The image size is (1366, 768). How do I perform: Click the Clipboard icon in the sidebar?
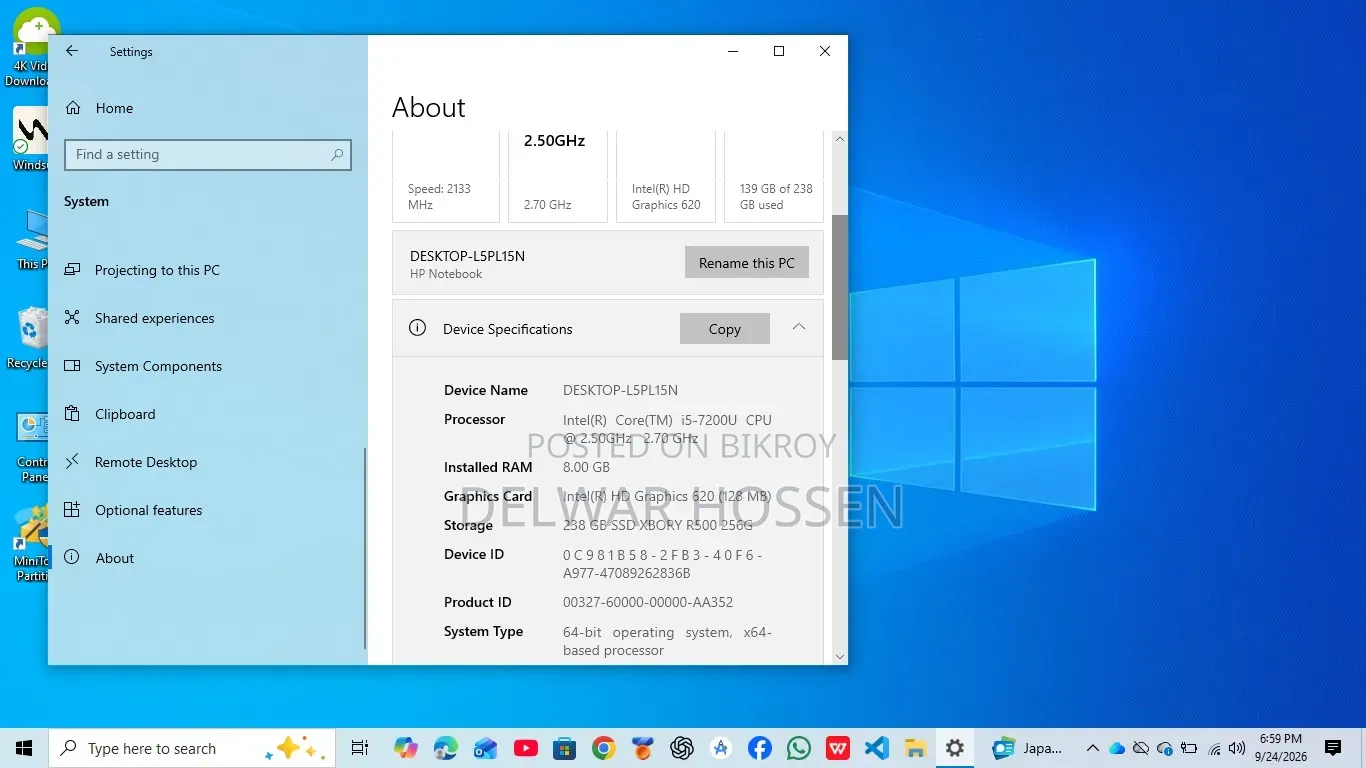coord(72,414)
